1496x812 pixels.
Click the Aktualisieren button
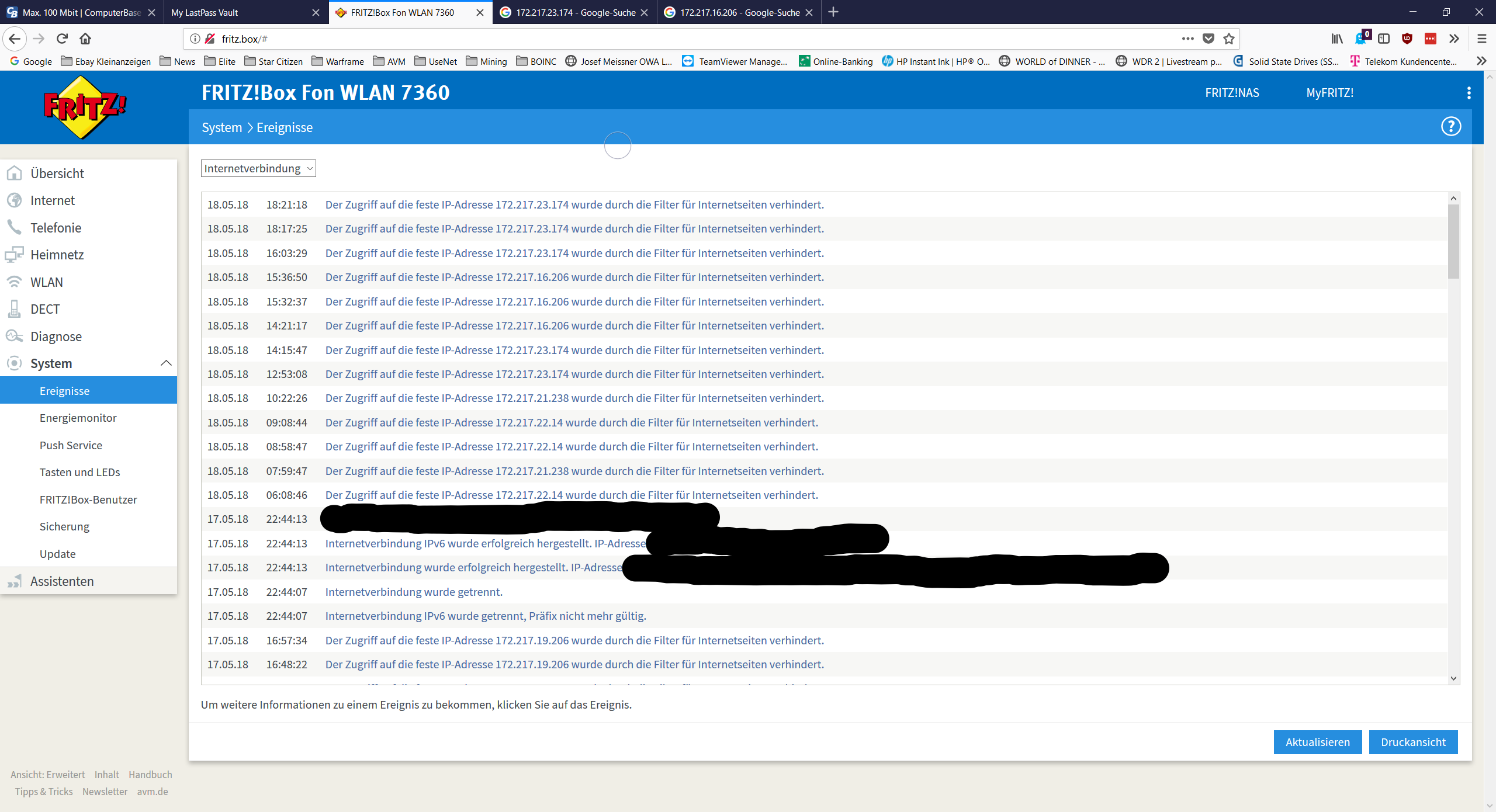click(x=1317, y=742)
